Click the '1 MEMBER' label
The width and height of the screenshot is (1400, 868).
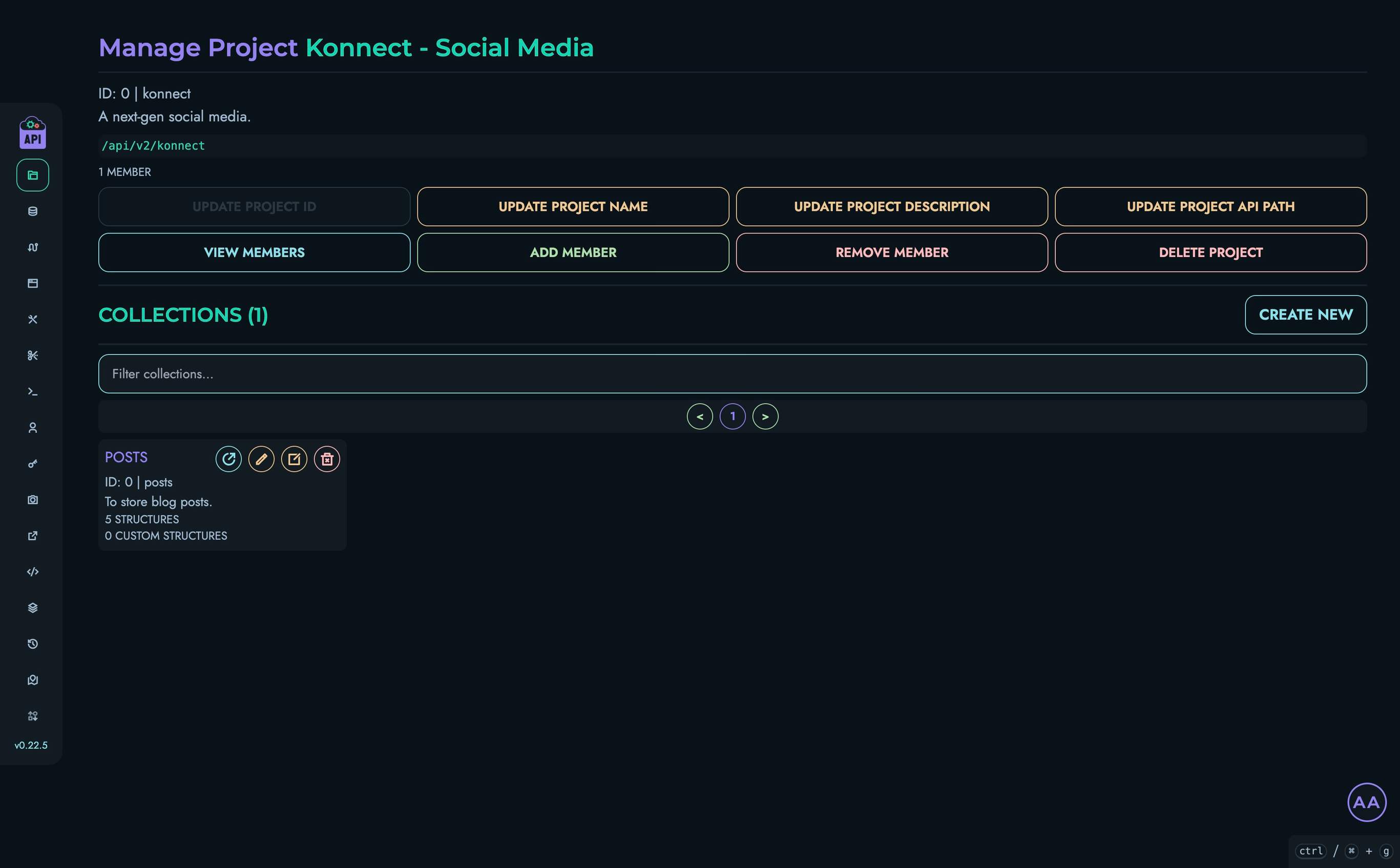coord(124,172)
